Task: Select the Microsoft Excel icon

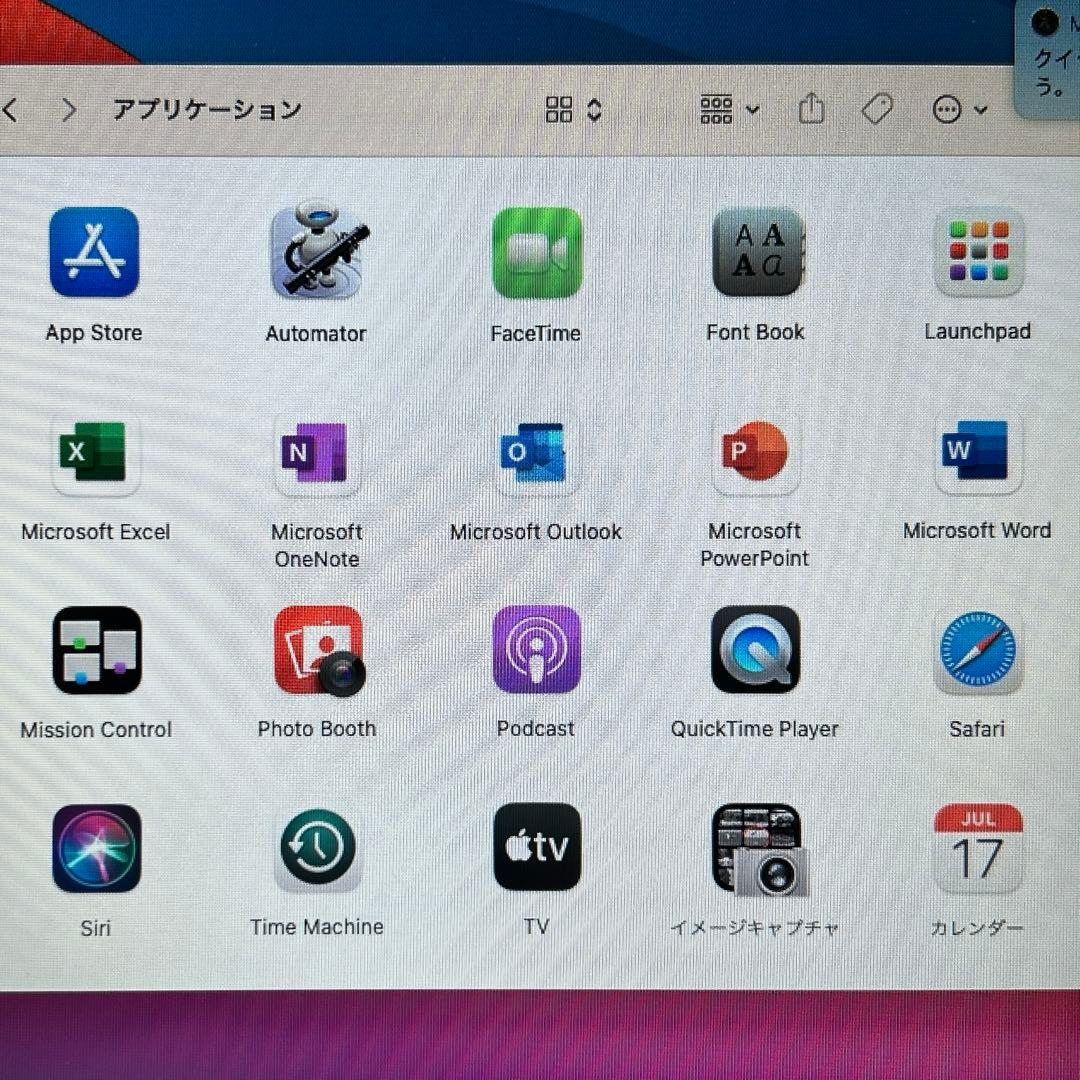Action: (x=96, y=452)
